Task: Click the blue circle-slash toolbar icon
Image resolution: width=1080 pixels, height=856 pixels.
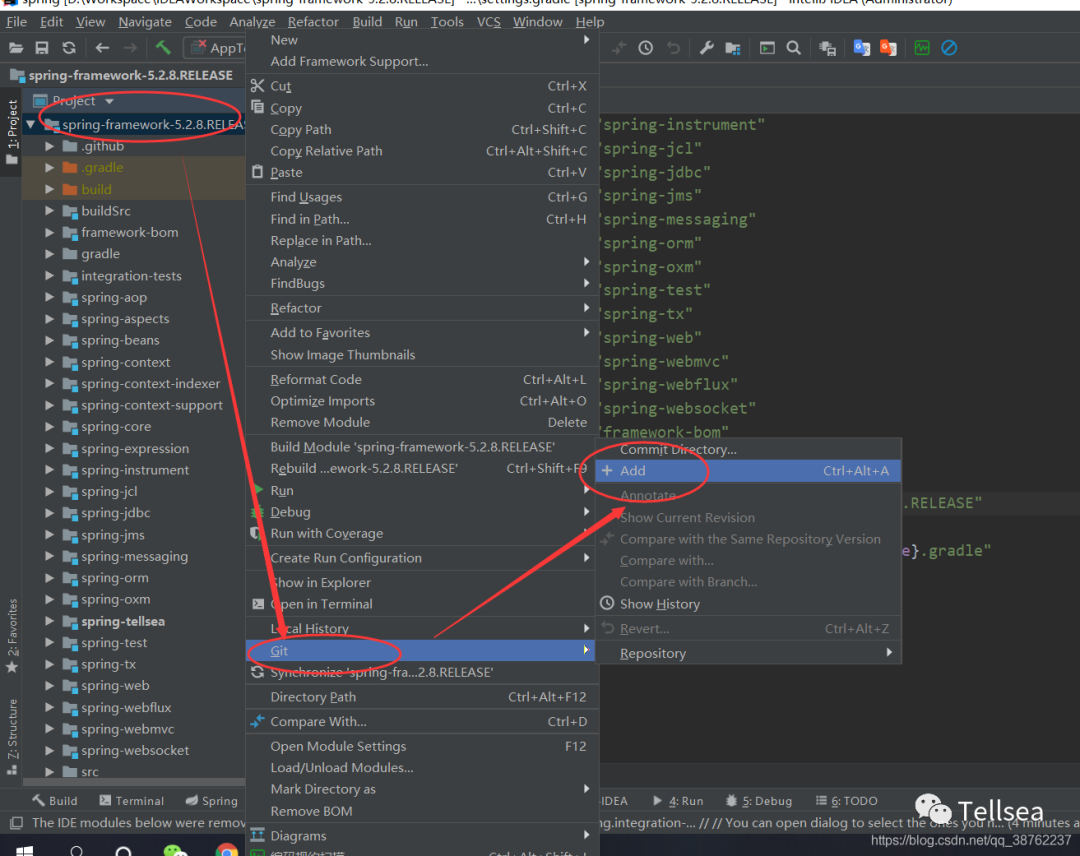Action: 949,48
